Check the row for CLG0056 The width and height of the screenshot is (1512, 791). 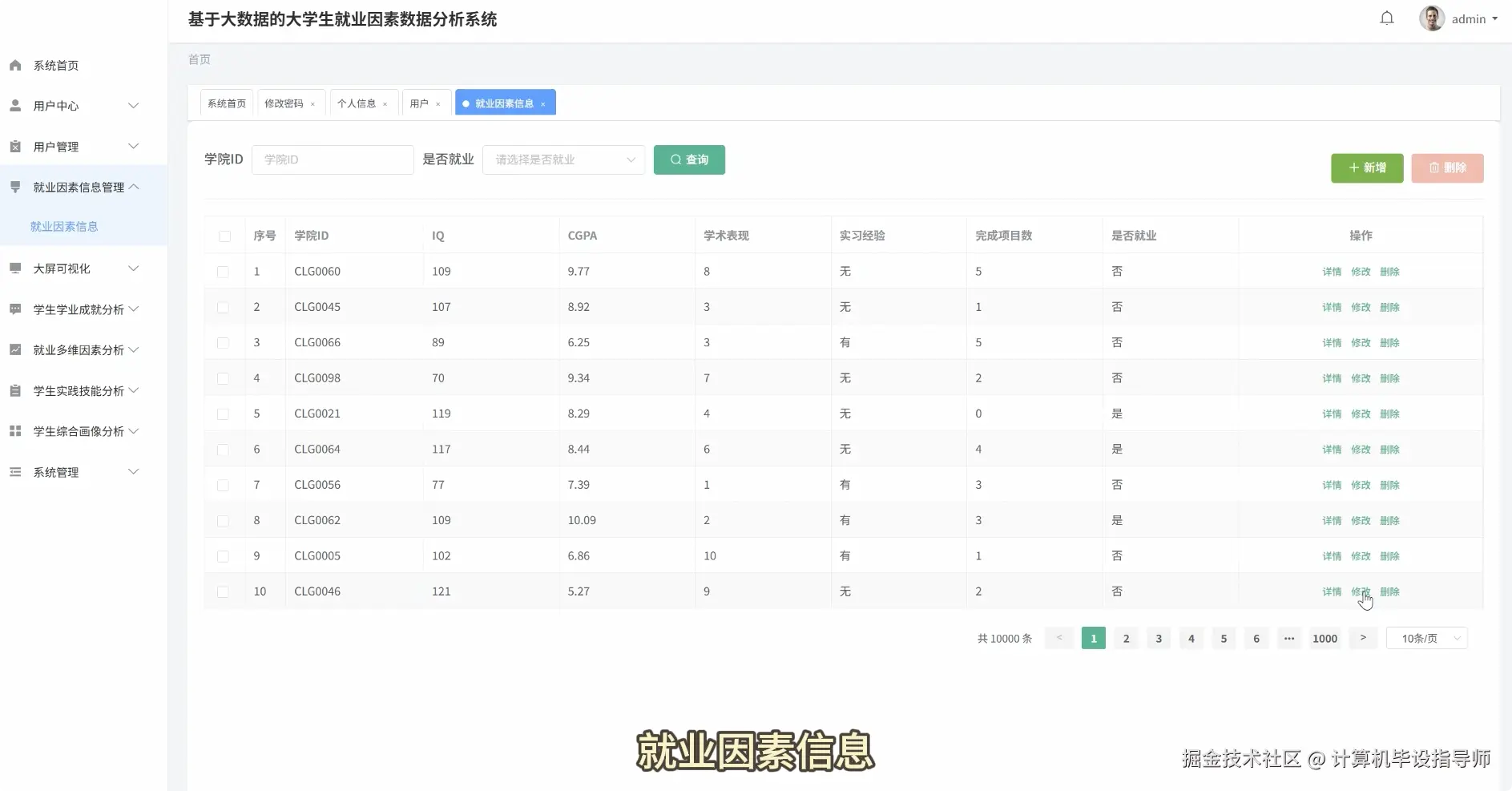(x=223, y=485)
